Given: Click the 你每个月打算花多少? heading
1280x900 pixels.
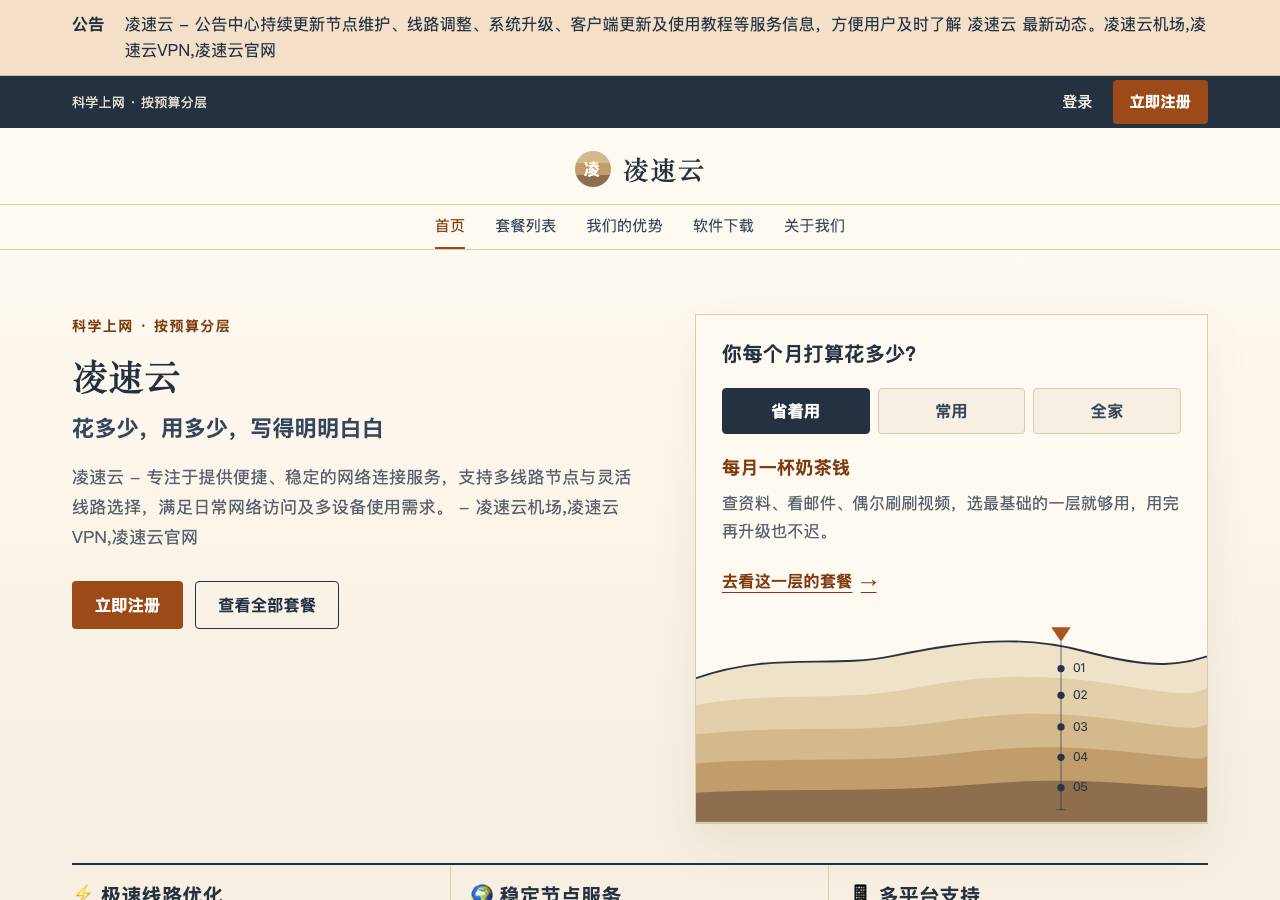Looking at the screenshot, I should tap(820, 354).
